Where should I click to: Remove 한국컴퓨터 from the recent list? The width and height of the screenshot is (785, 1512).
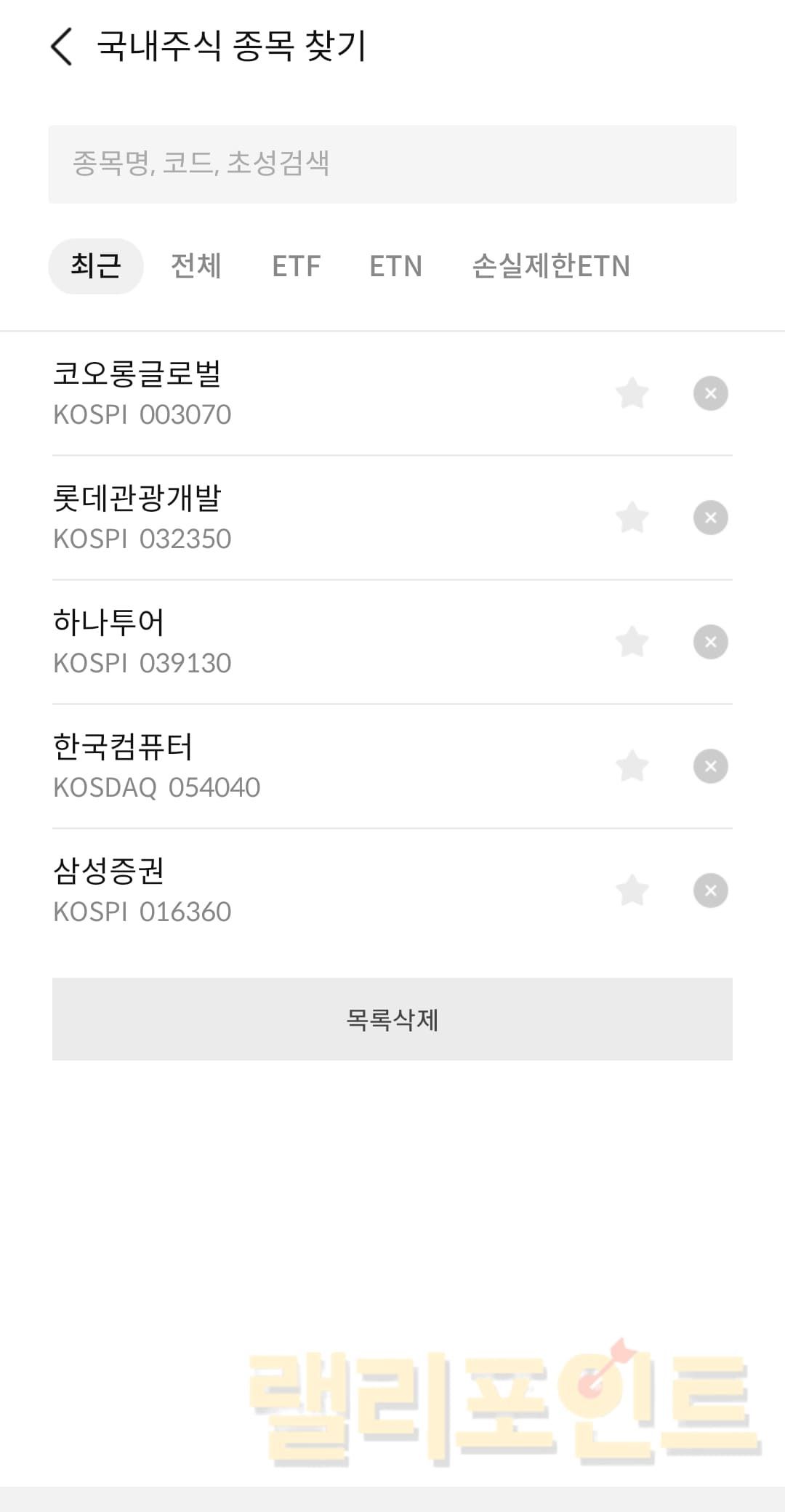[x=710, y=766]
